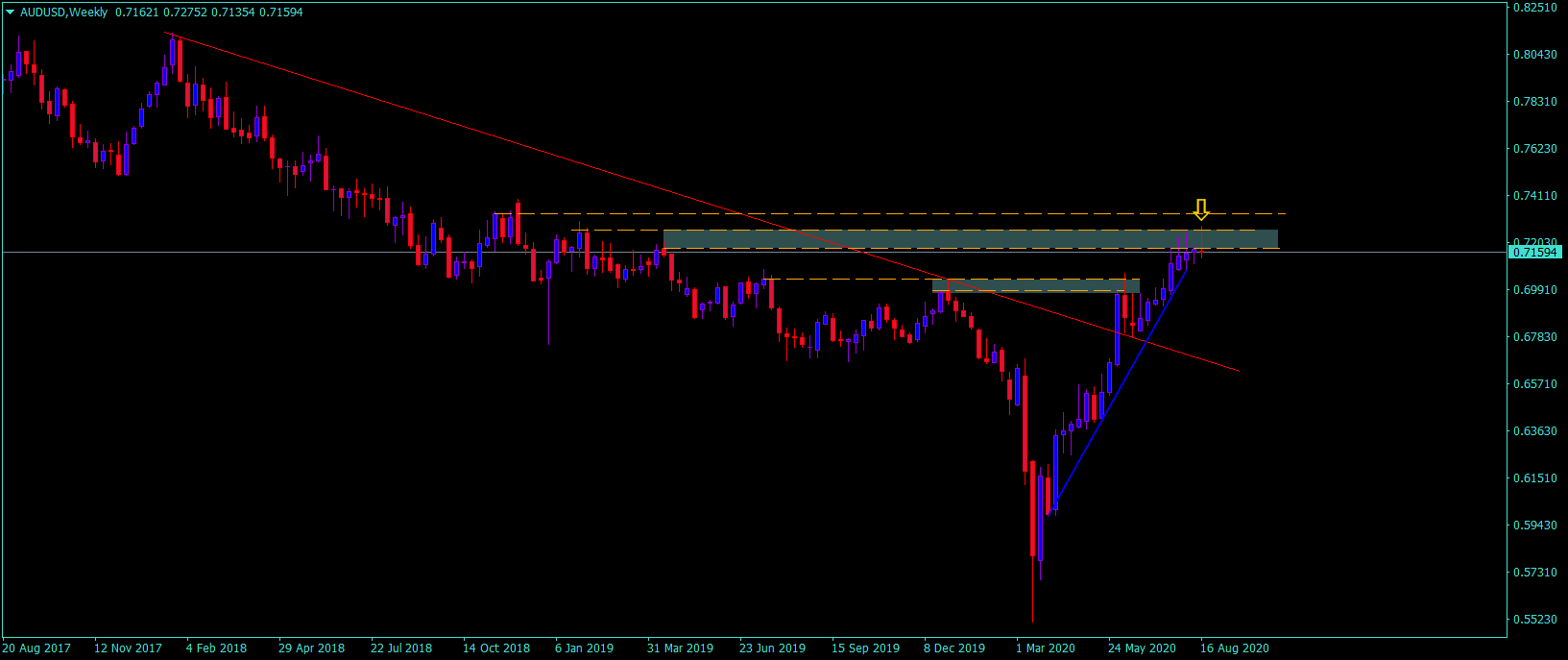Click the 0.74110 price axis label
The height and width of the screenshot is (660, 1568).
(1534, 196)
